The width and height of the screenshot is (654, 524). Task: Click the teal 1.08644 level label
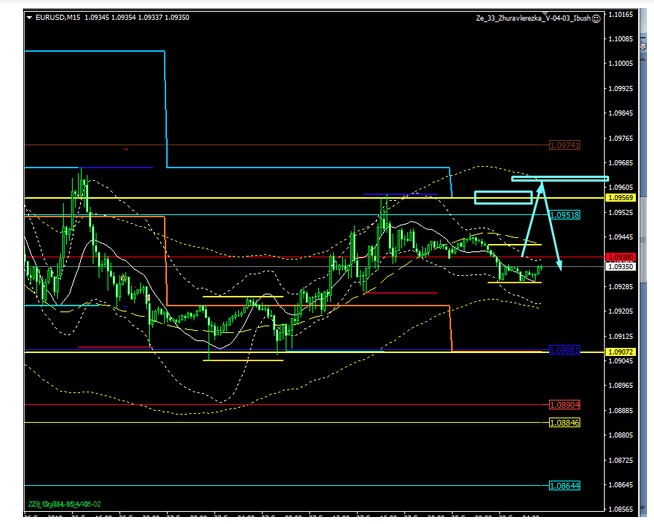tap(564, 486)
